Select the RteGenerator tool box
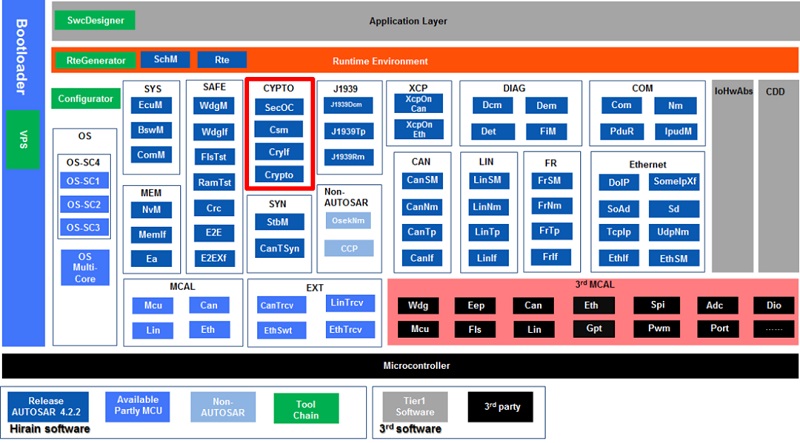The image size is (800, 443). pos(95,60)
